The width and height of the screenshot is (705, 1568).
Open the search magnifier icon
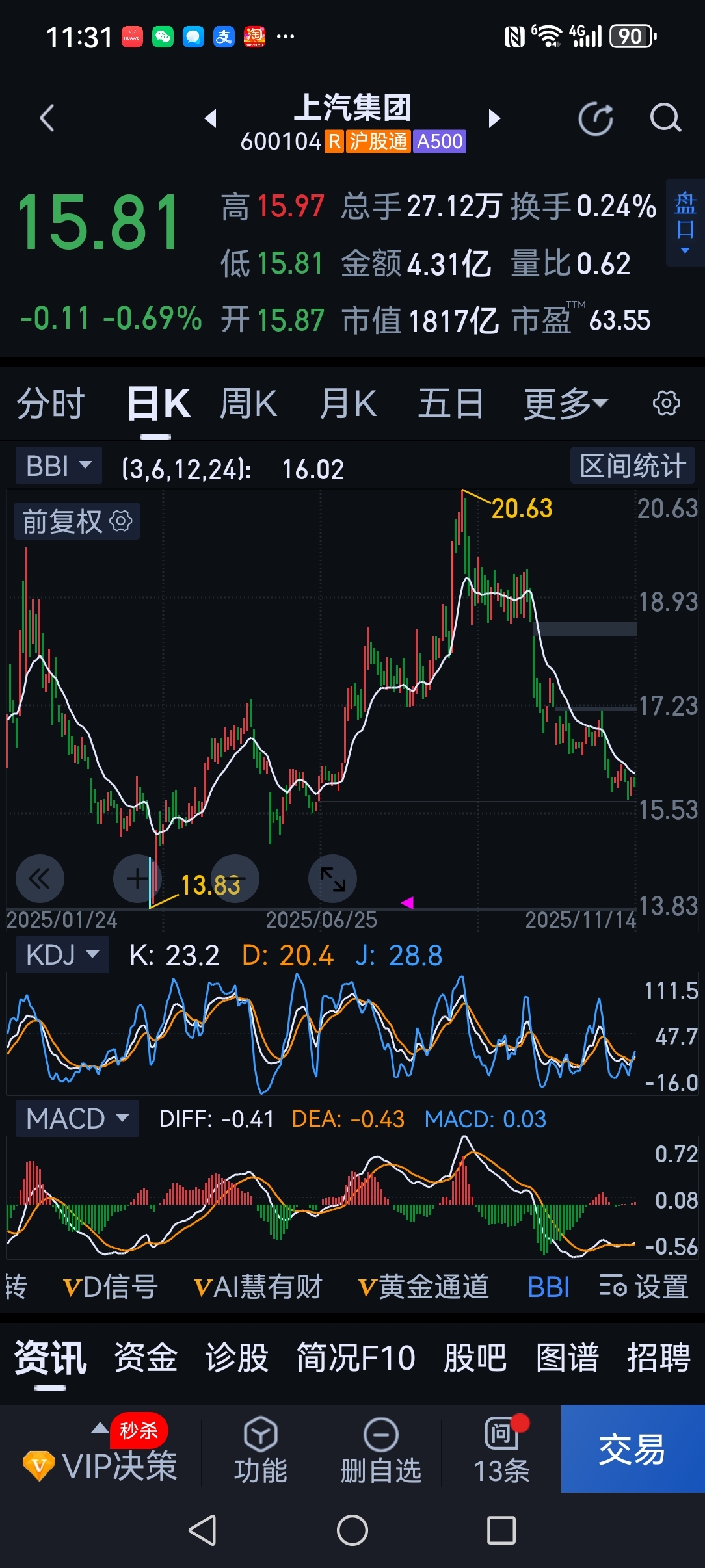[x=665, y=118]
